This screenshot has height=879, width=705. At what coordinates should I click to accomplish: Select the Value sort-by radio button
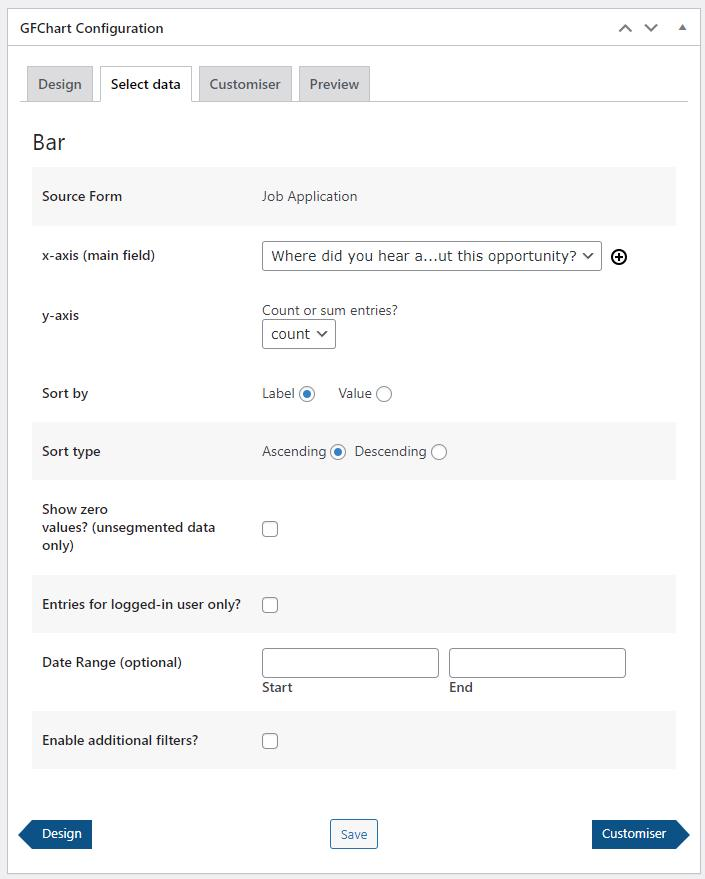tap(384, 394)
